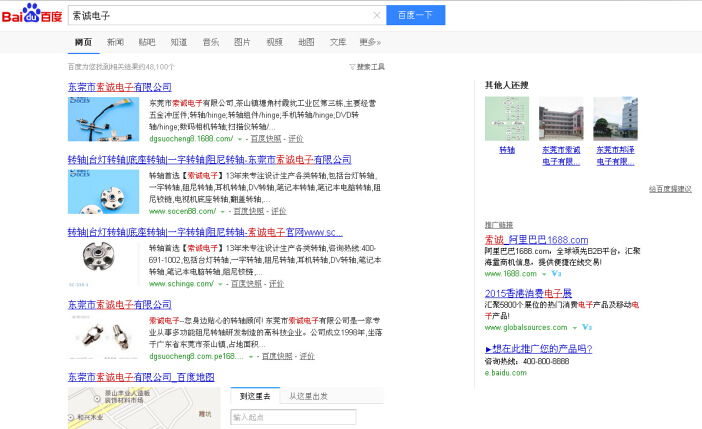Click the map preview image
This screenshot has height=429, width=702.
(x=144, y=408)
